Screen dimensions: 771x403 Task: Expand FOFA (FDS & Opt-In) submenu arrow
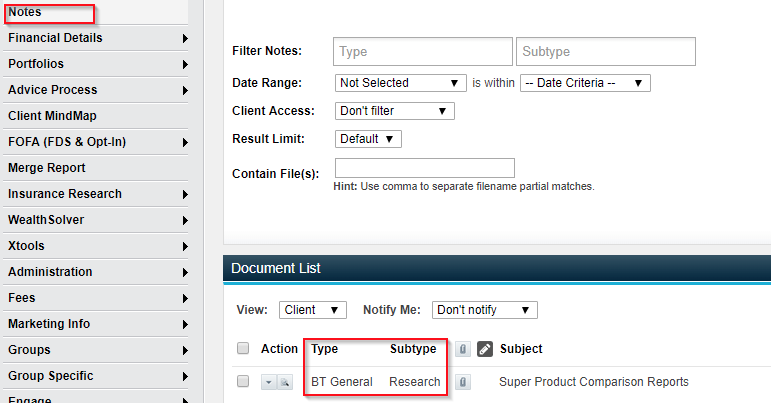click(185, 143)
